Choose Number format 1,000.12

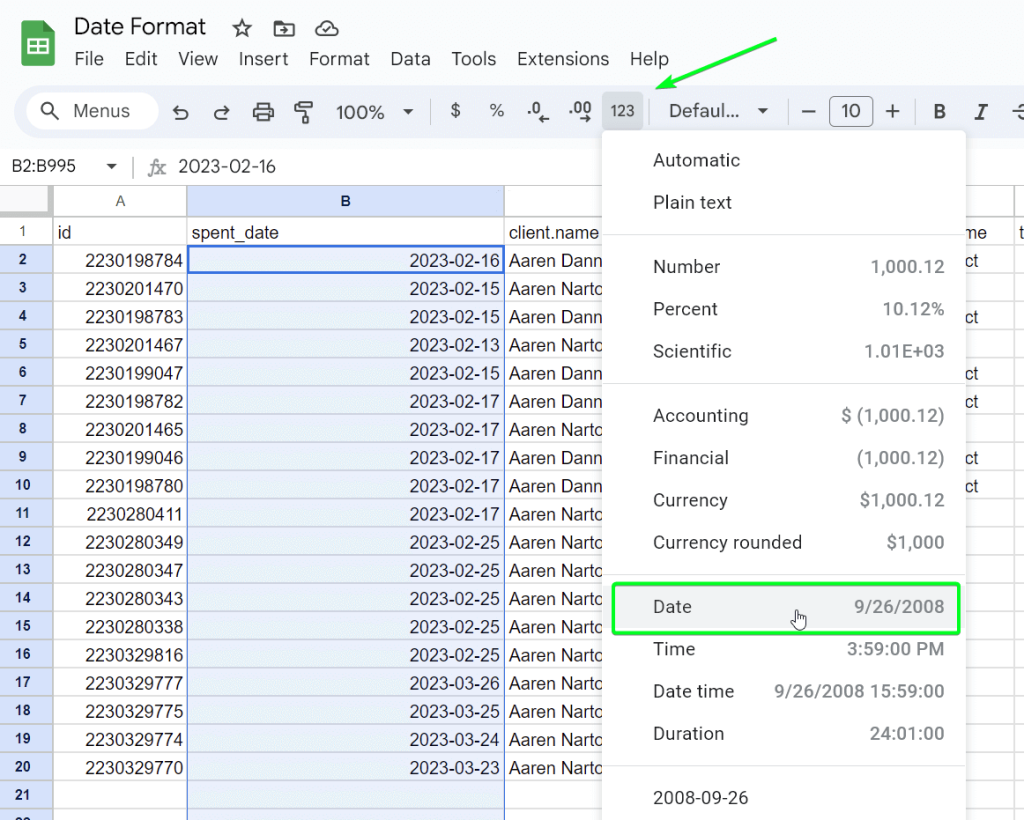tap(784, 266)
